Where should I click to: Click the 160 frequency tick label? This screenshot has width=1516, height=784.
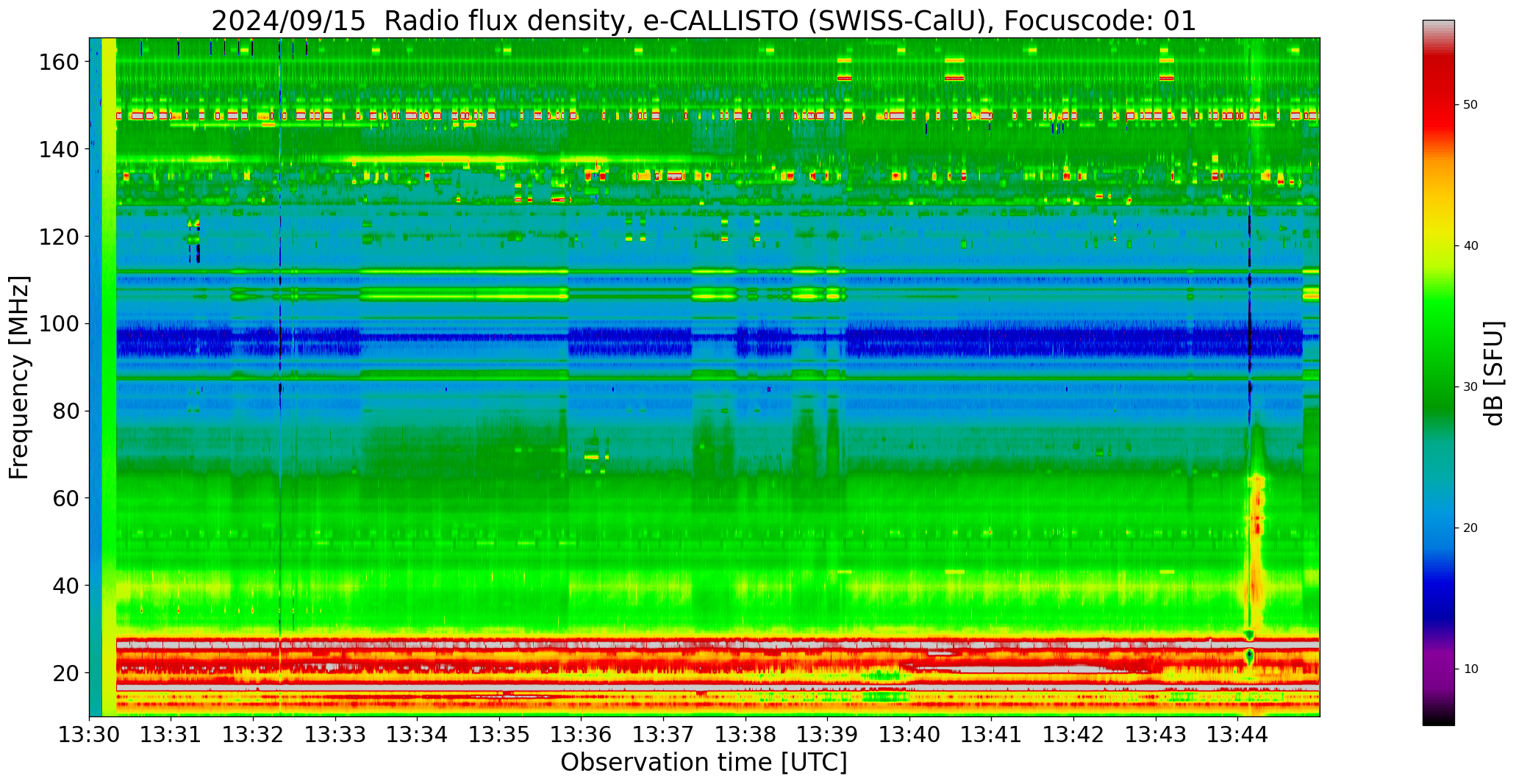(x=60, y=62)
